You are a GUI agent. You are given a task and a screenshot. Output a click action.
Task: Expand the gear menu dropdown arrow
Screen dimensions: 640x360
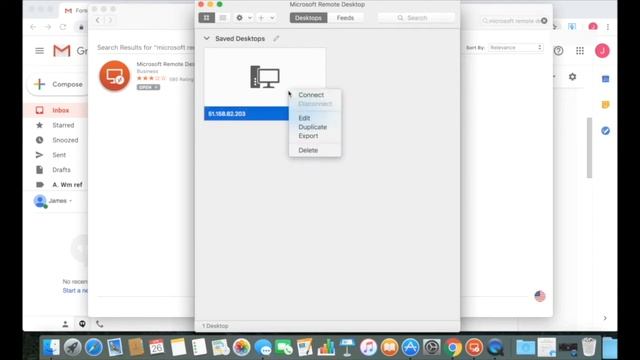click(250, 18)
